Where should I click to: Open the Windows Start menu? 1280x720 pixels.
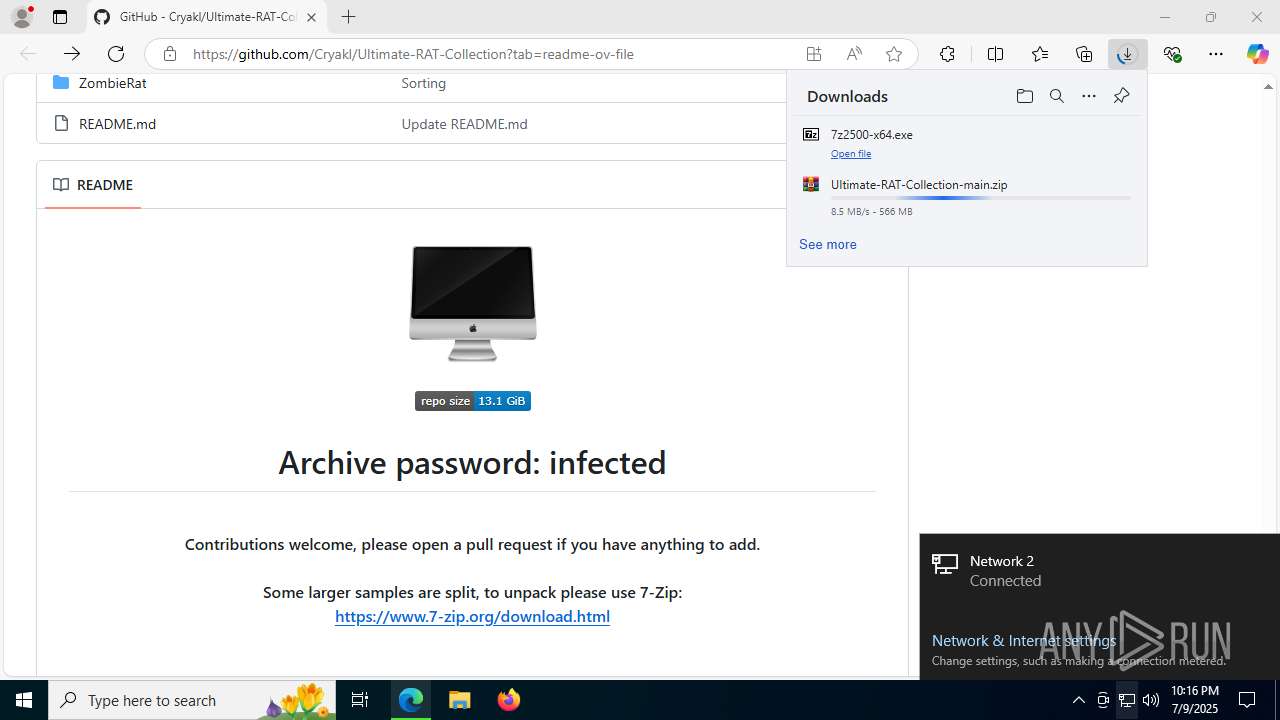click(x=24, y=700)
